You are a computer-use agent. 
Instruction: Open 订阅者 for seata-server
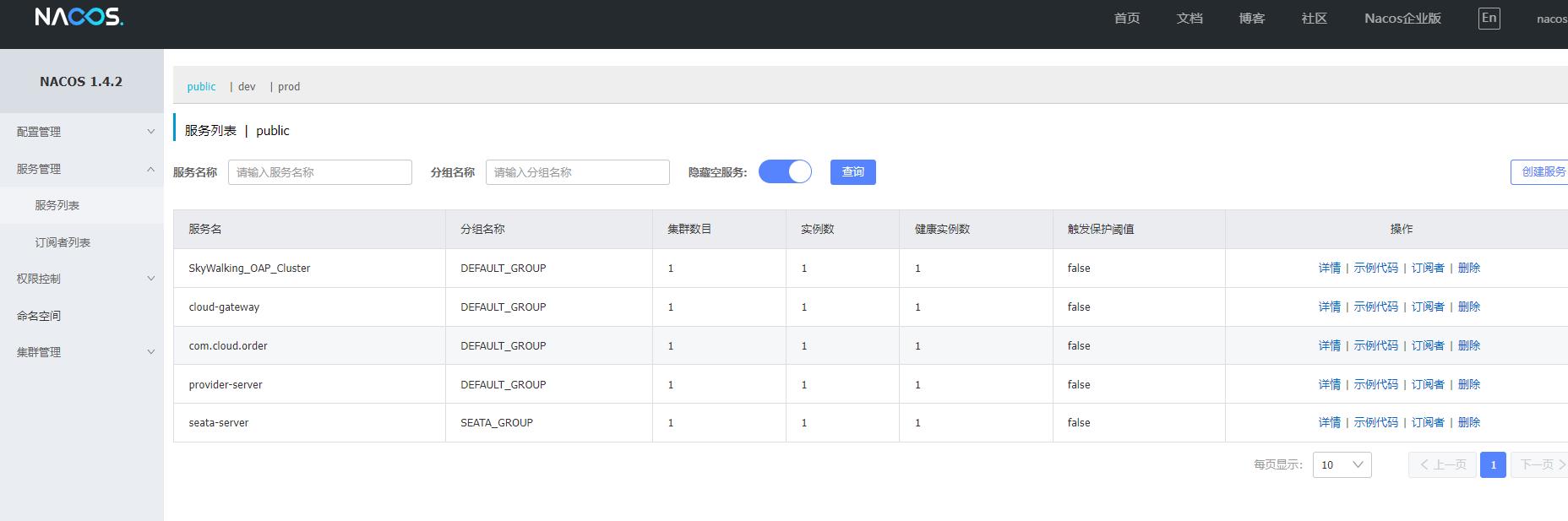[x=1429, y=422]
